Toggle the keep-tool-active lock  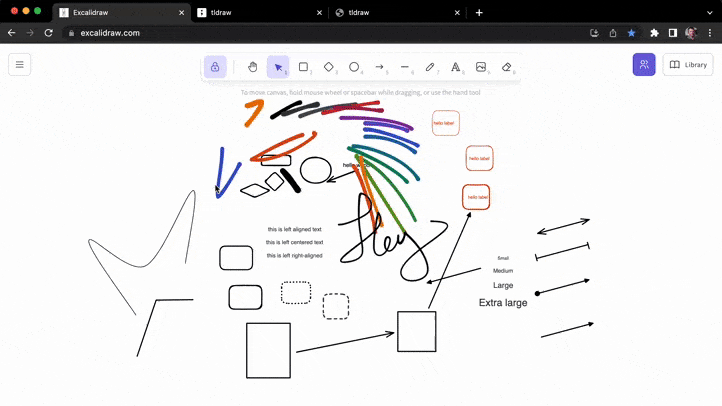tap(215, 67)
